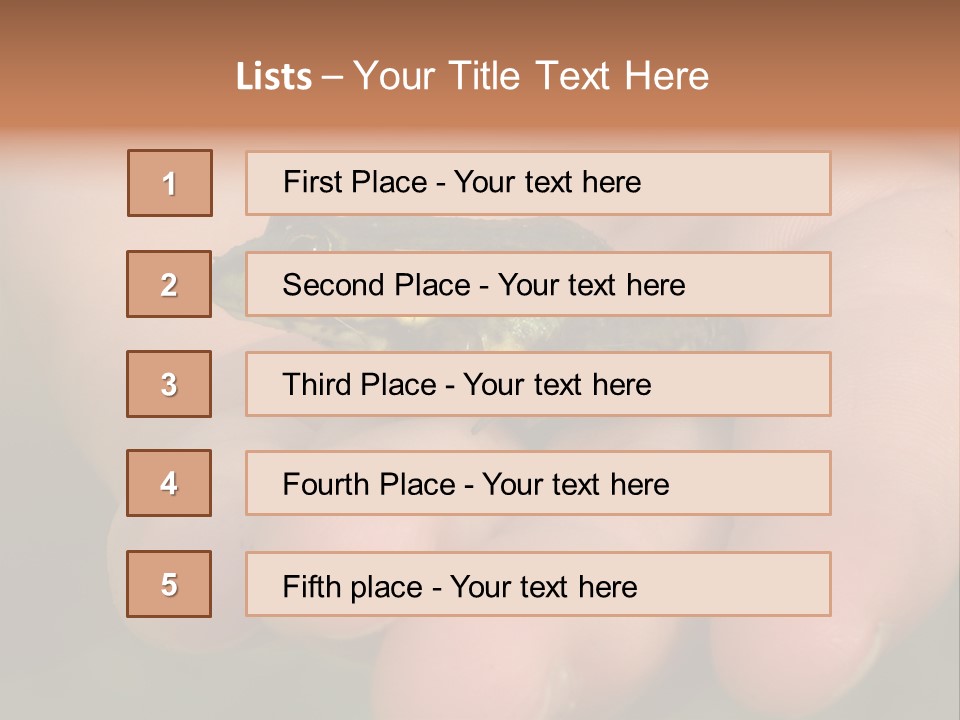Click the bold word 'Lists' in the title
Screen dimensions: 960x720
point(274,77)
